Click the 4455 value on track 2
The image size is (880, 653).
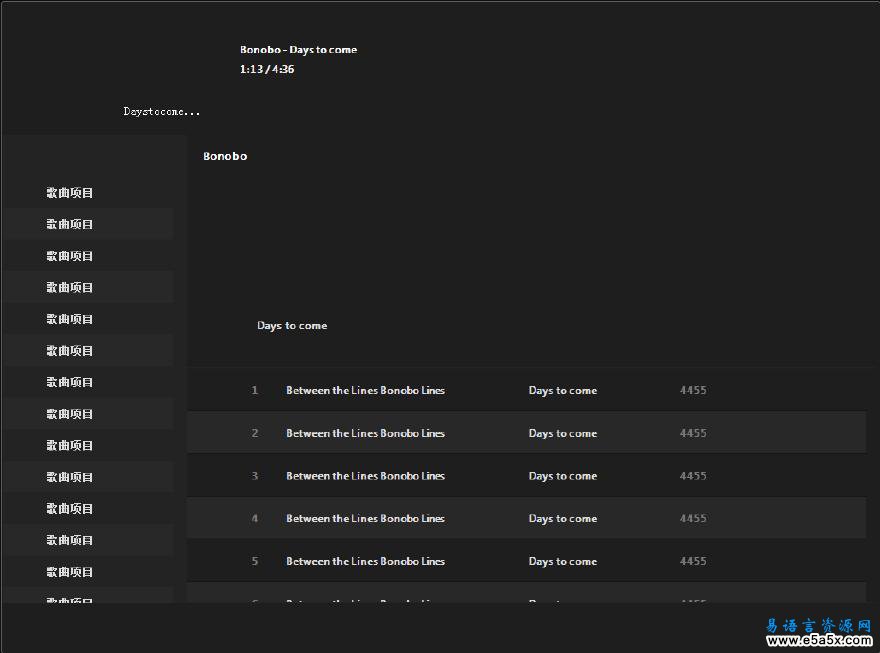(693, 434)
